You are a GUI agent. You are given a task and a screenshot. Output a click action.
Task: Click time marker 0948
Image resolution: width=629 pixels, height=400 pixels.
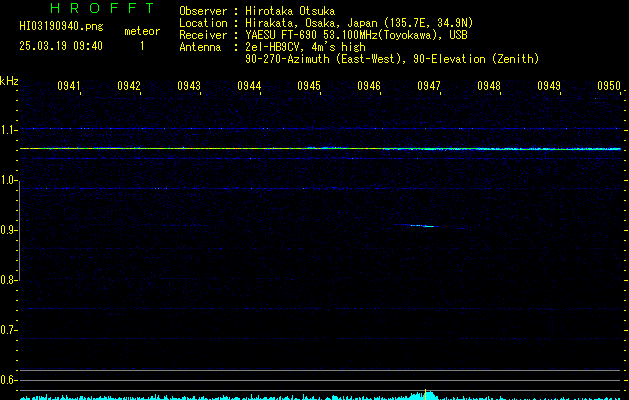tap(489, 86)
